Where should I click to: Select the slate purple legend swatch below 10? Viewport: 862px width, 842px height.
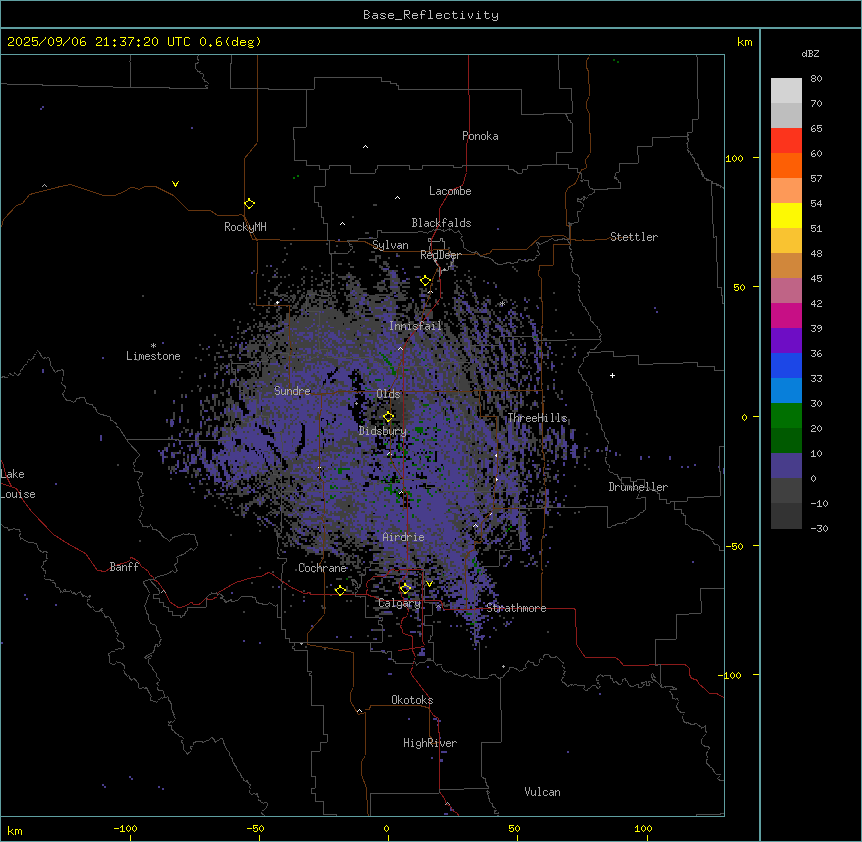tap(786, 466)
